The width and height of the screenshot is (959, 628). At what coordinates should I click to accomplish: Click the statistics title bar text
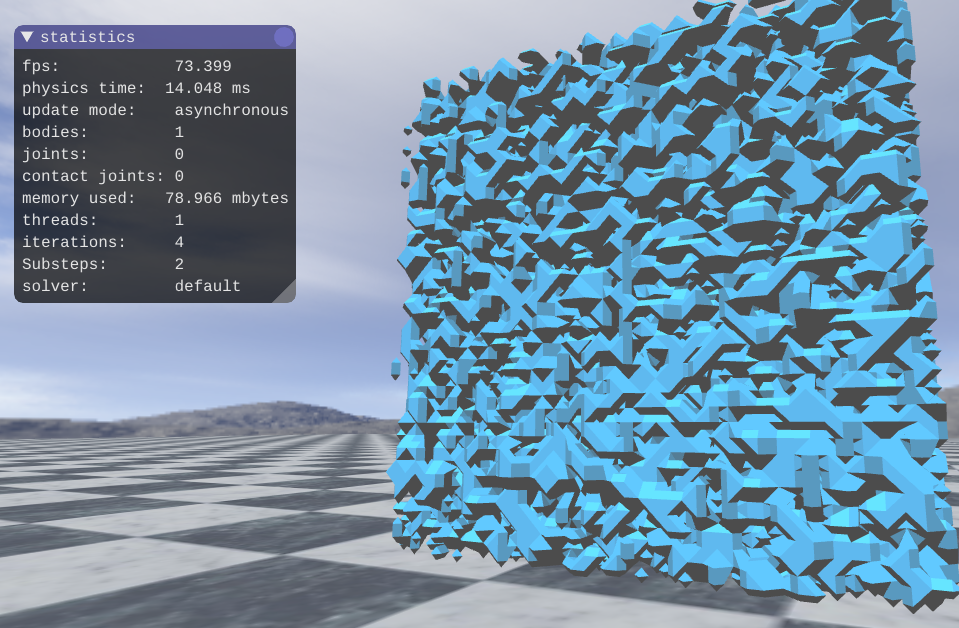click(x=87, y=37)
